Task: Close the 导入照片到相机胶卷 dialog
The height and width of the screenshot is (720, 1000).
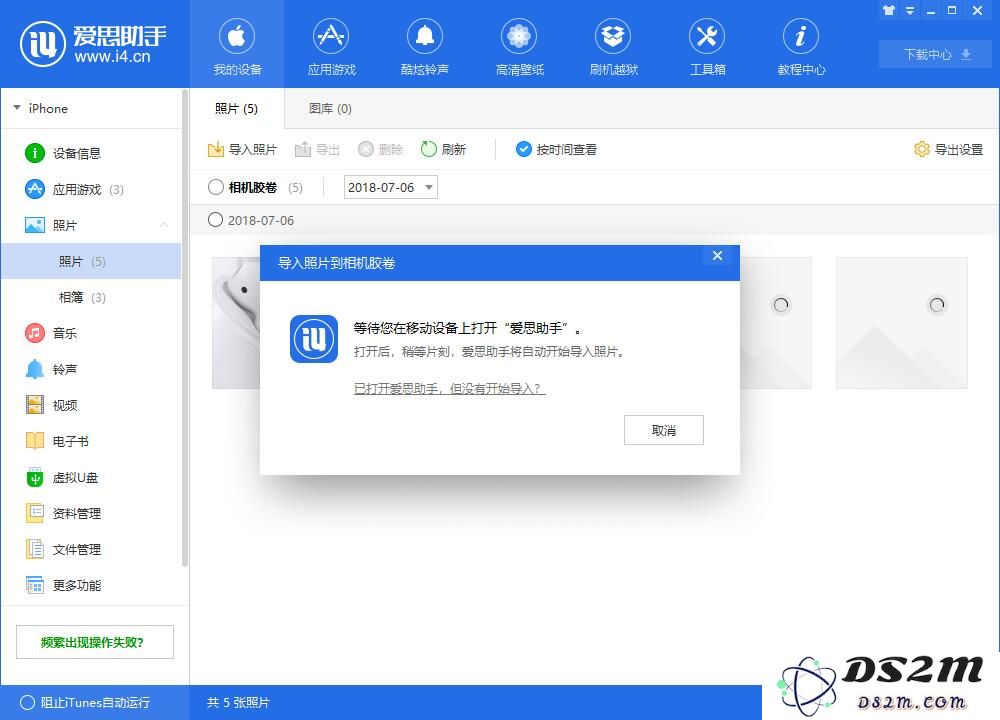Action: (x=717, y=256)
